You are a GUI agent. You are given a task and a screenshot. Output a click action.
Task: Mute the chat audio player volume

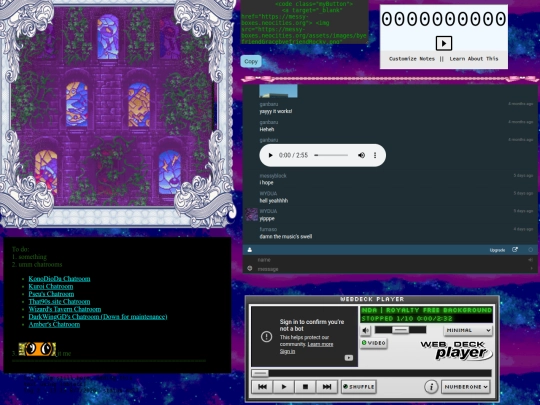click(x=361, y=155)
